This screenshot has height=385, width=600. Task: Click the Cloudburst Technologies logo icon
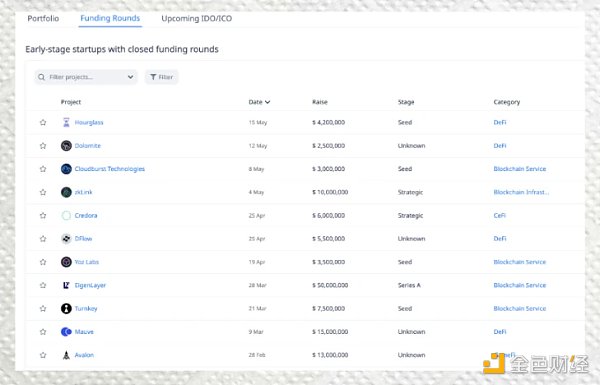coord(66,169)
